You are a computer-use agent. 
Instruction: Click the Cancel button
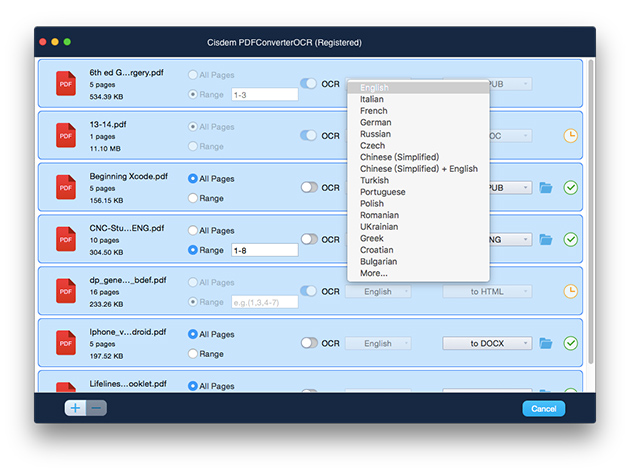click(x=543, y=408)
